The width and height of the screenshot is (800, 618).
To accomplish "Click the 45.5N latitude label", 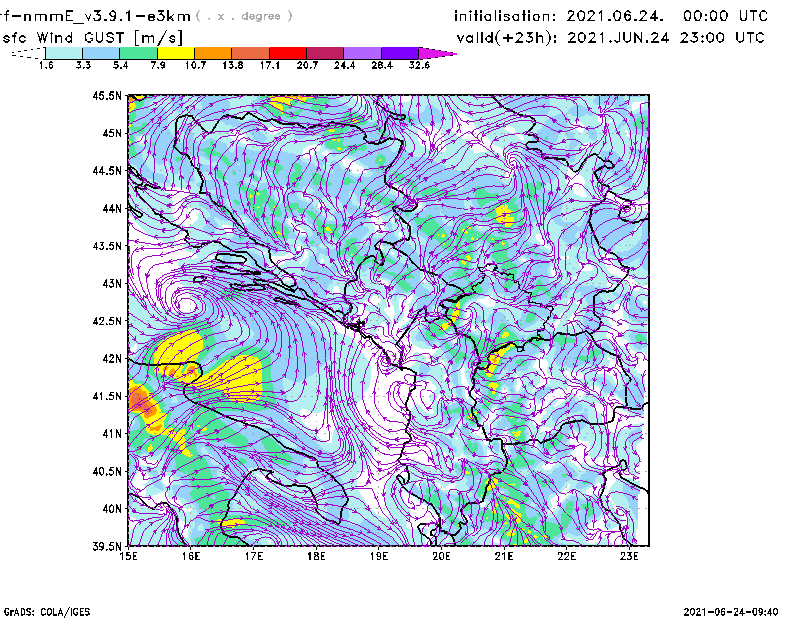I will 107,96.
